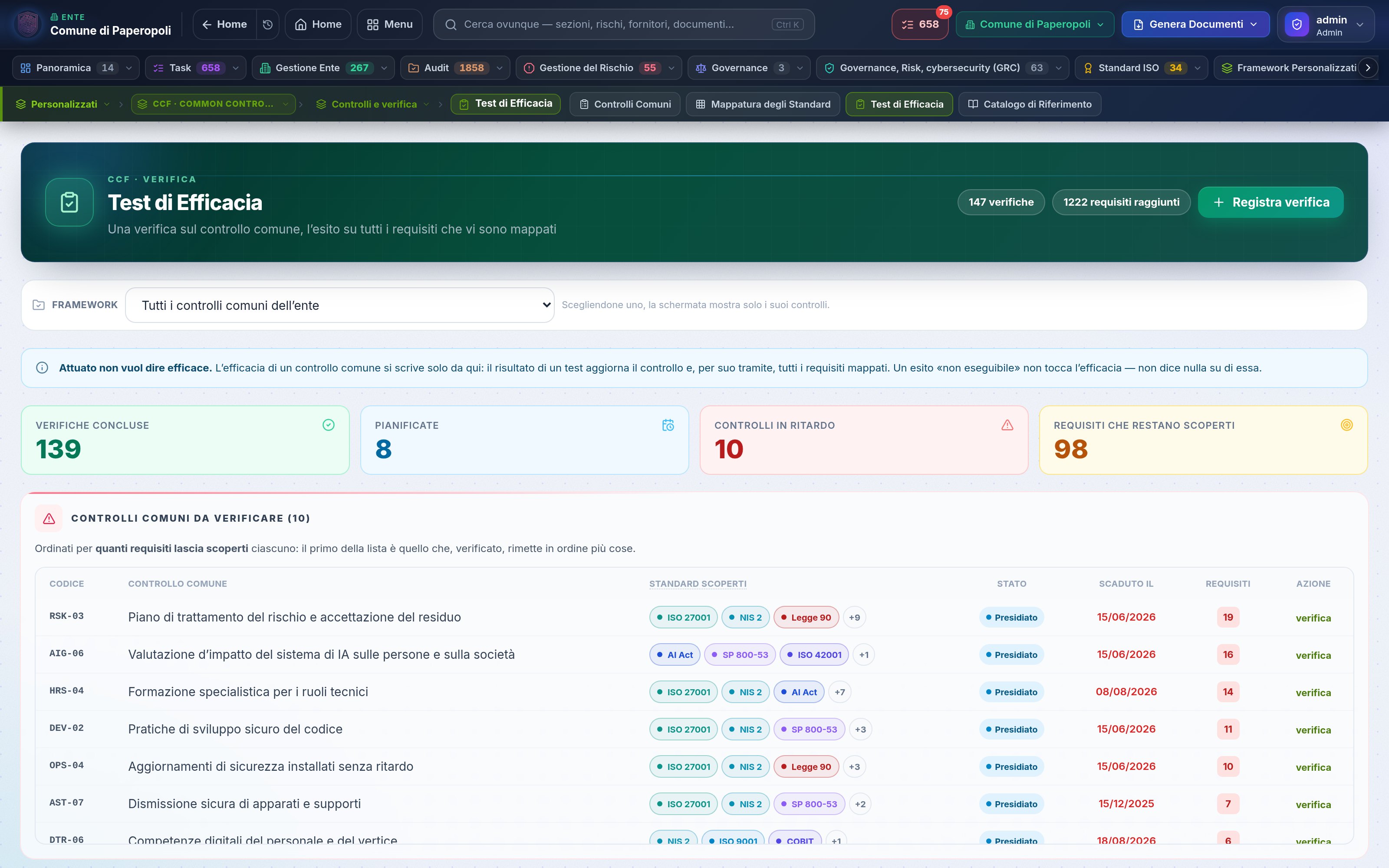Open the Menu grid button
The width and height of the screenshot is (1389, 868).
390,24
